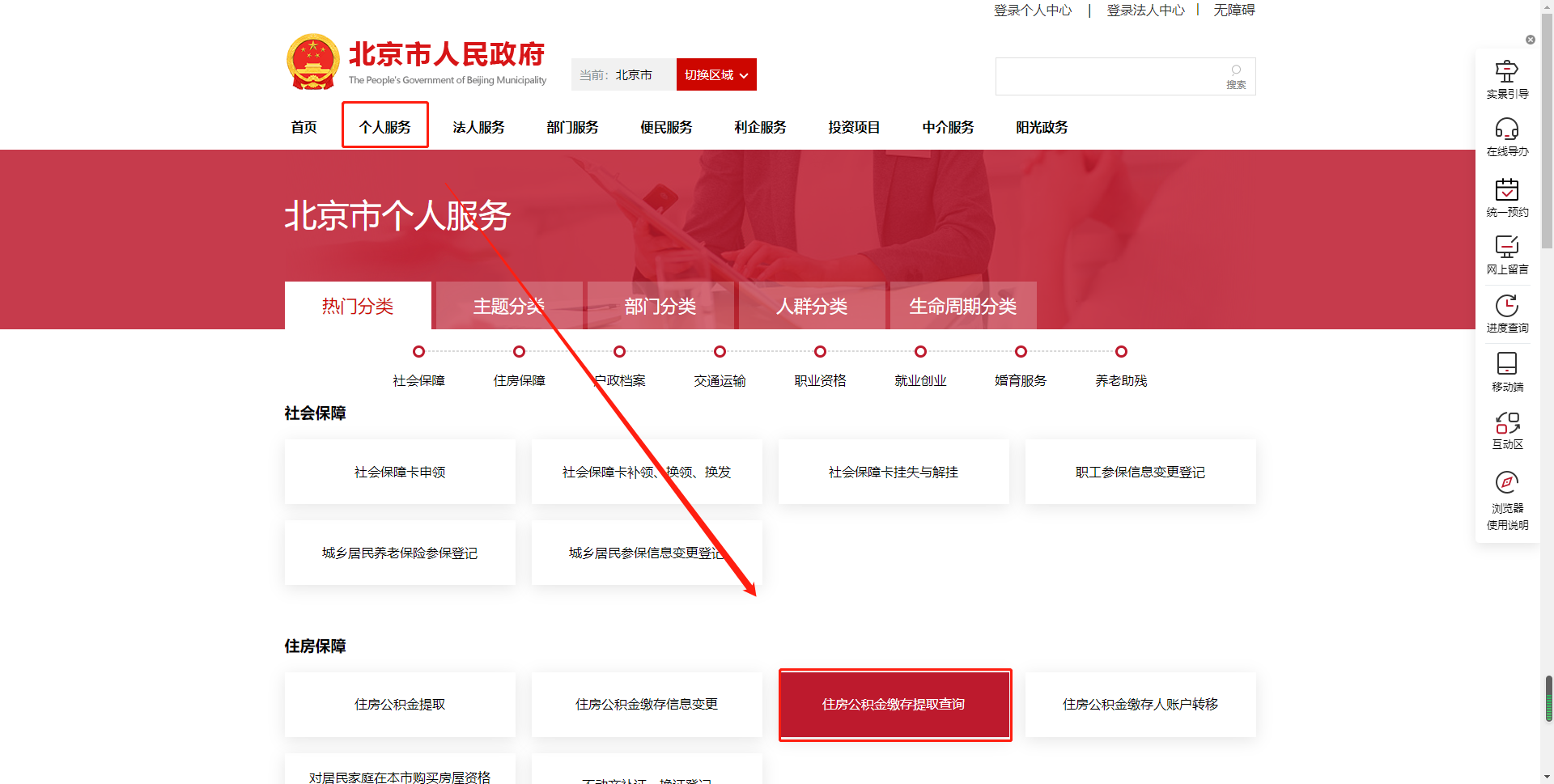This screenshot has width=1554, height=784.
Task: Jump to 职业资格 category marker
Action: click(x=820, y=351)
